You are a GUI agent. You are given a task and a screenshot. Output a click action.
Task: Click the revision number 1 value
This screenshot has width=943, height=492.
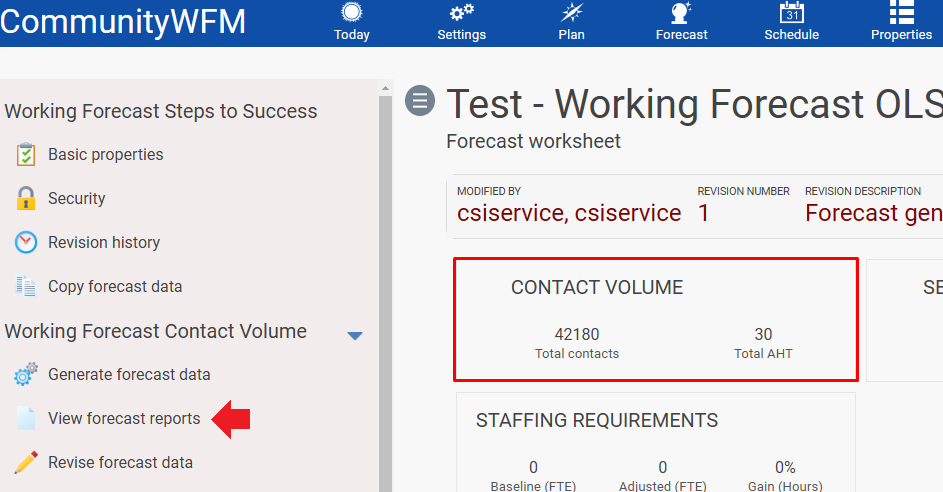704,213
